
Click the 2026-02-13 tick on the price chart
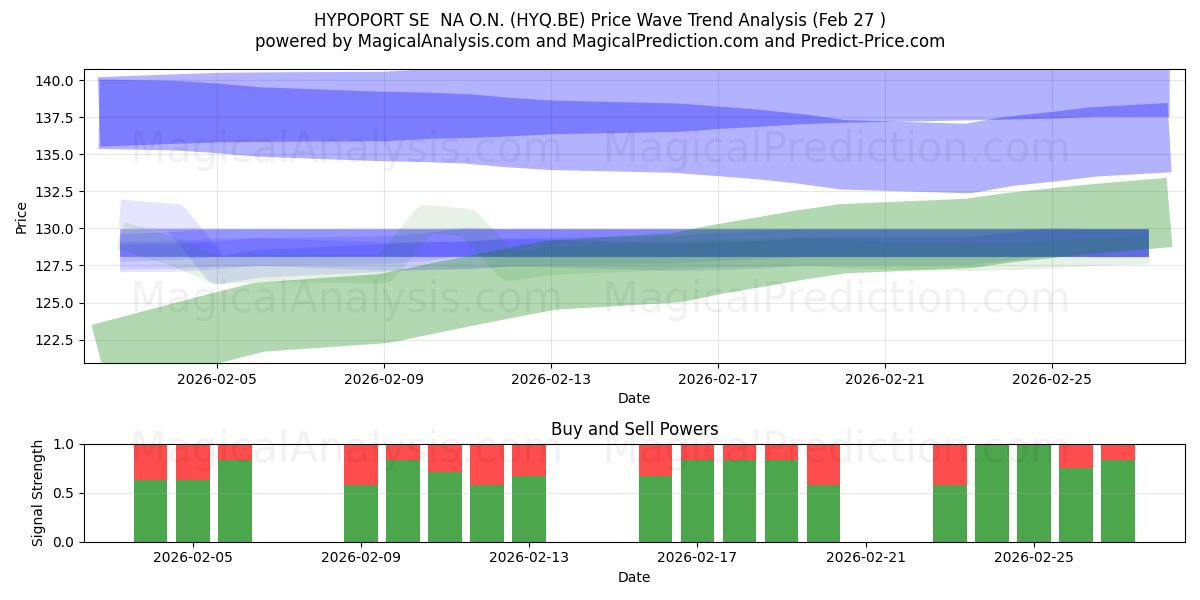551,380
